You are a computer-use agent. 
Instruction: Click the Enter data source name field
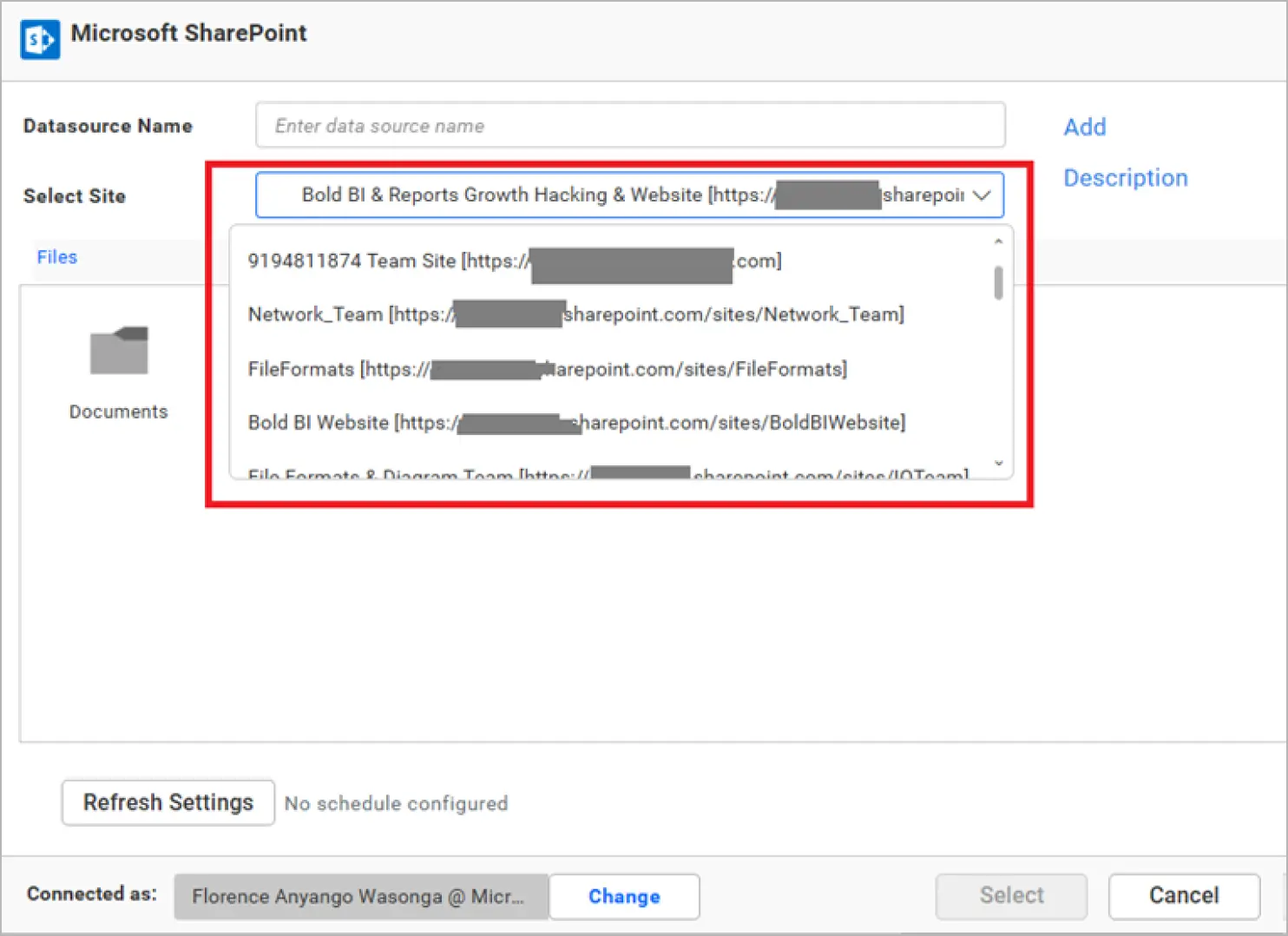click(629, 125)
